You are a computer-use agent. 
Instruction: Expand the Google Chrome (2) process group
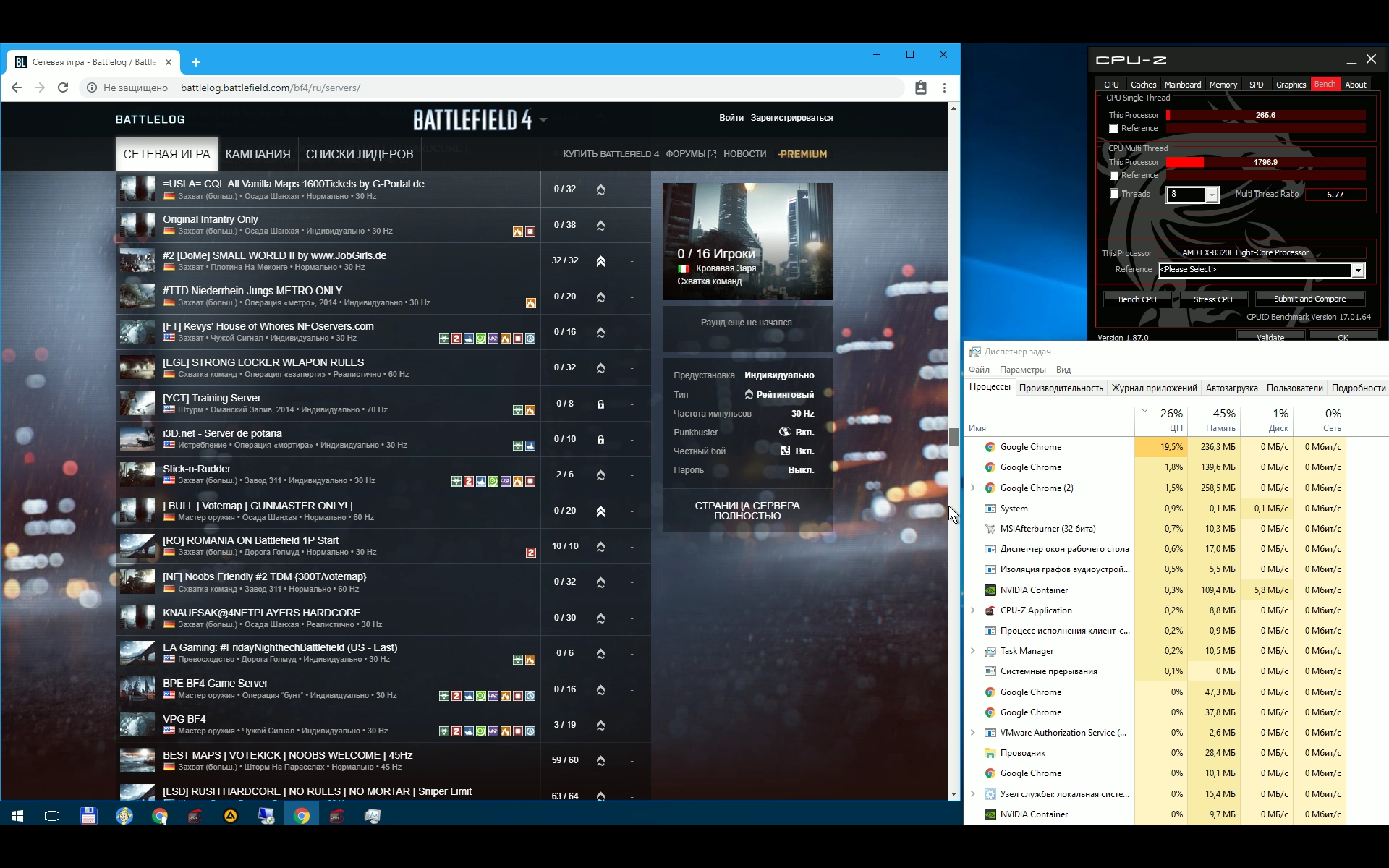(x=972, y=488)
